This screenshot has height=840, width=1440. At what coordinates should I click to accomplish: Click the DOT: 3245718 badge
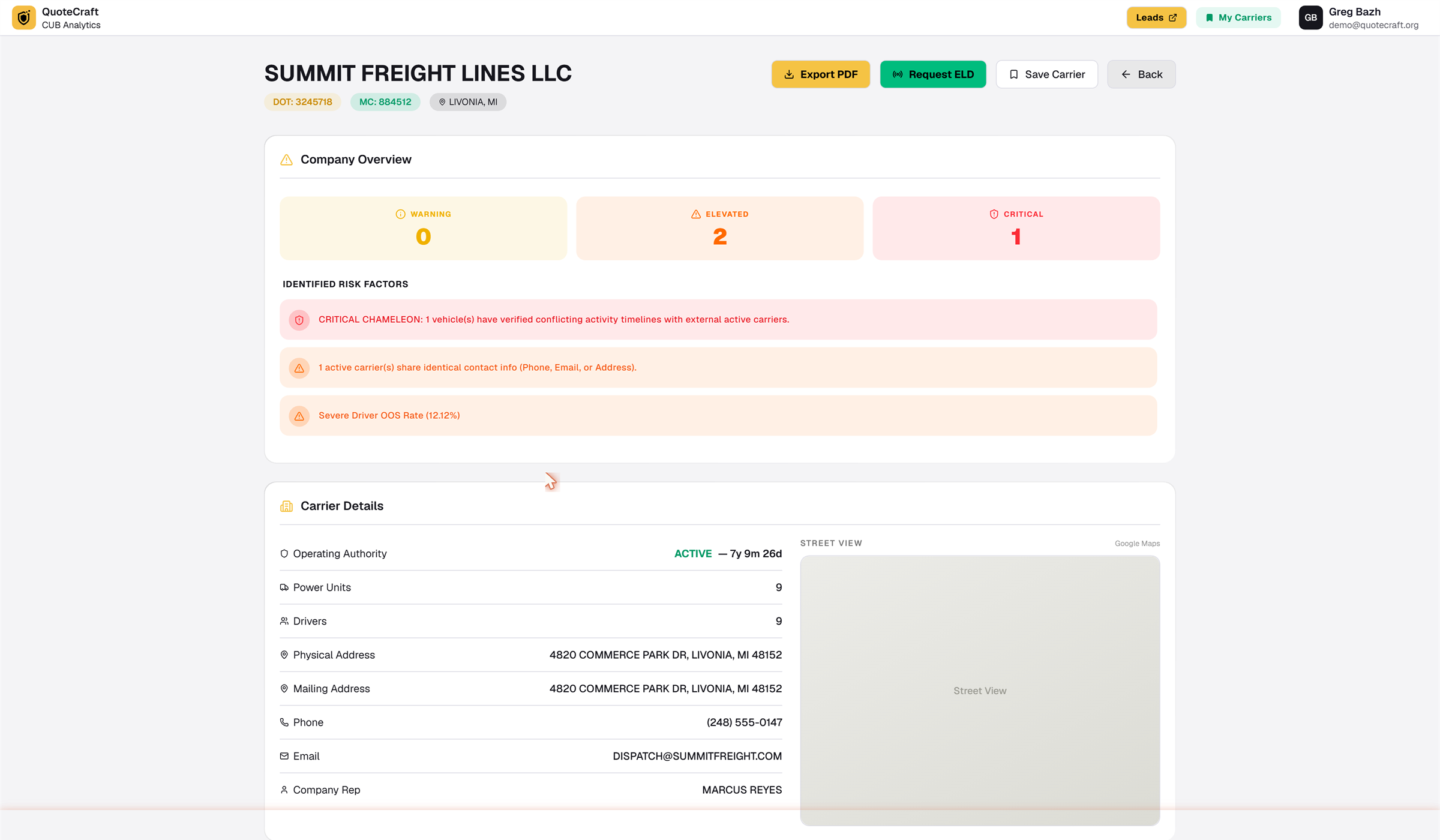(302, 102)
